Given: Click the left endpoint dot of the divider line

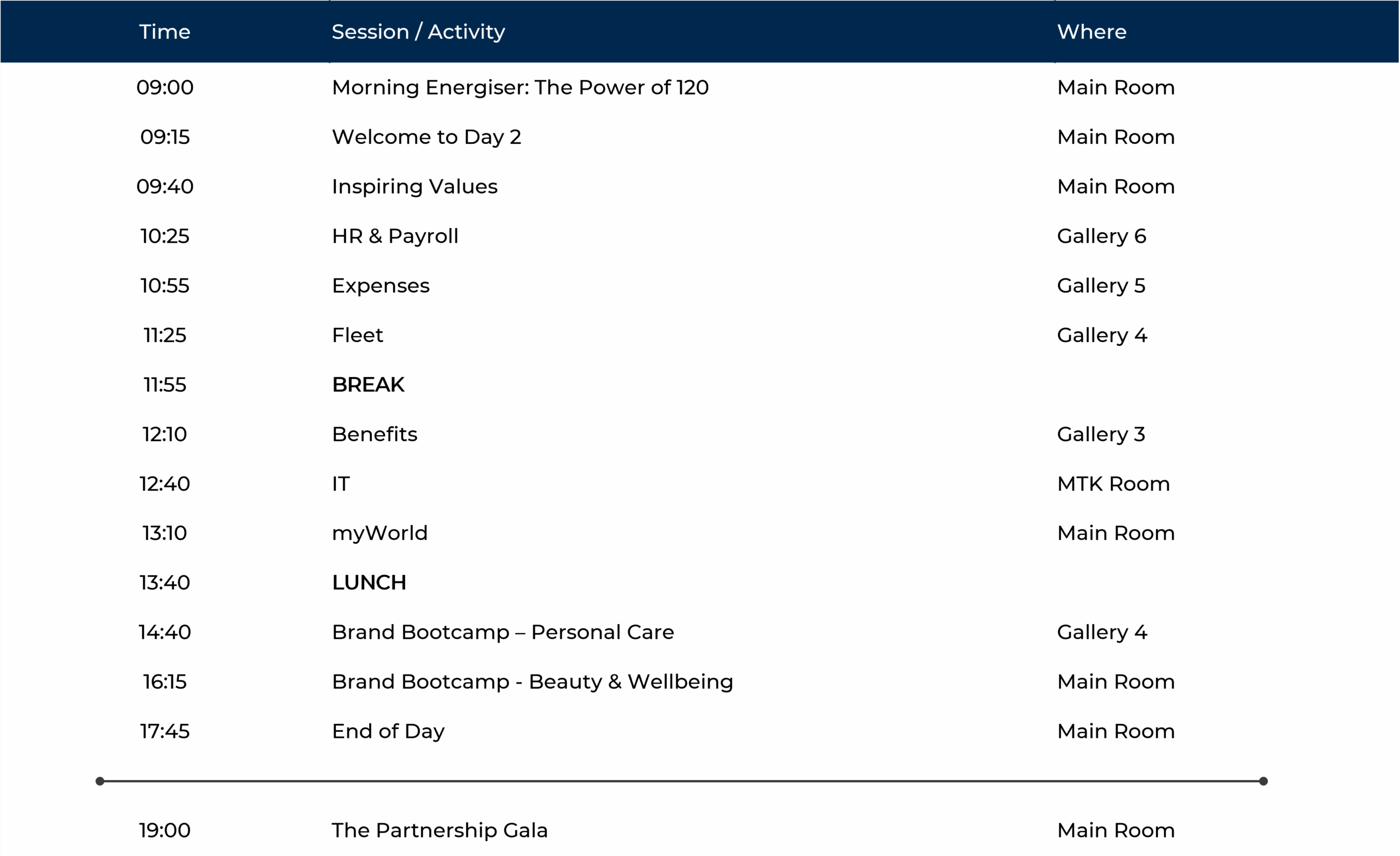Looking at the screenshot, I should tap(100, 781).
